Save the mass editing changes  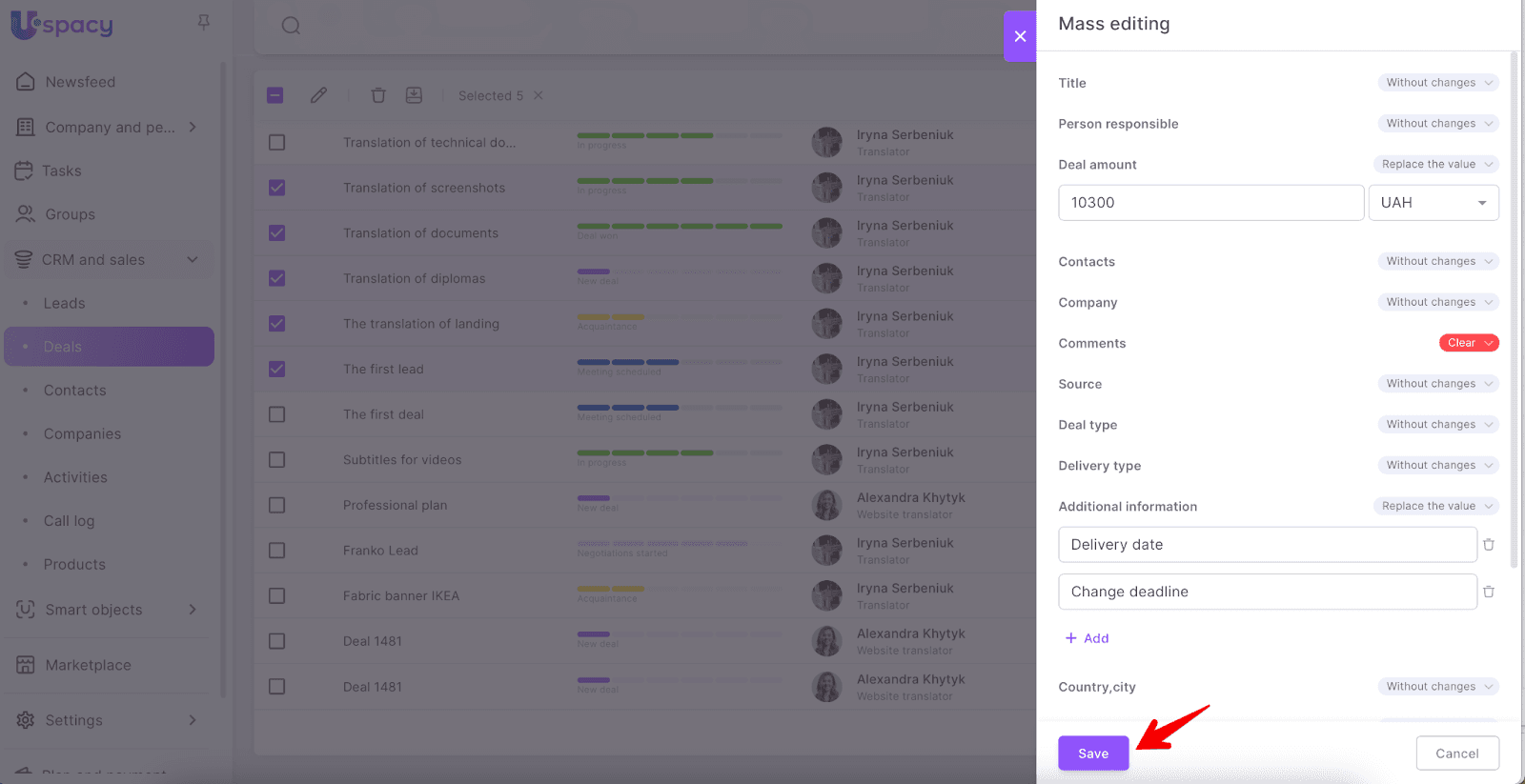point(1092,754)
